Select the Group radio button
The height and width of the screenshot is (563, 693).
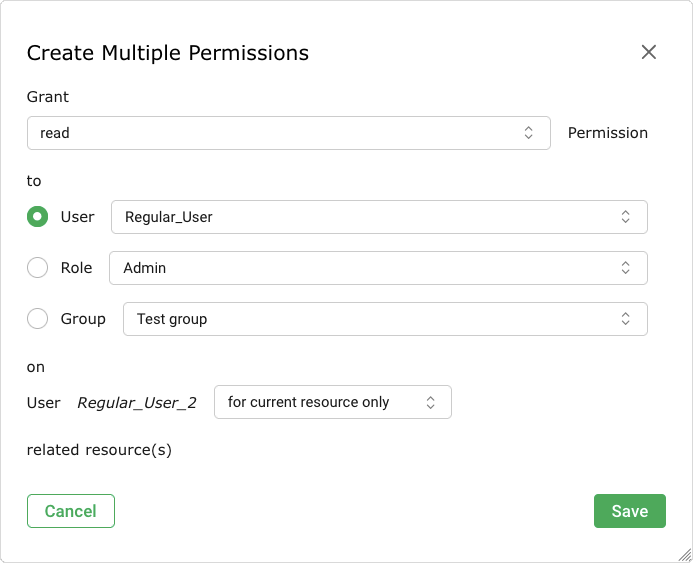[38, 319]
